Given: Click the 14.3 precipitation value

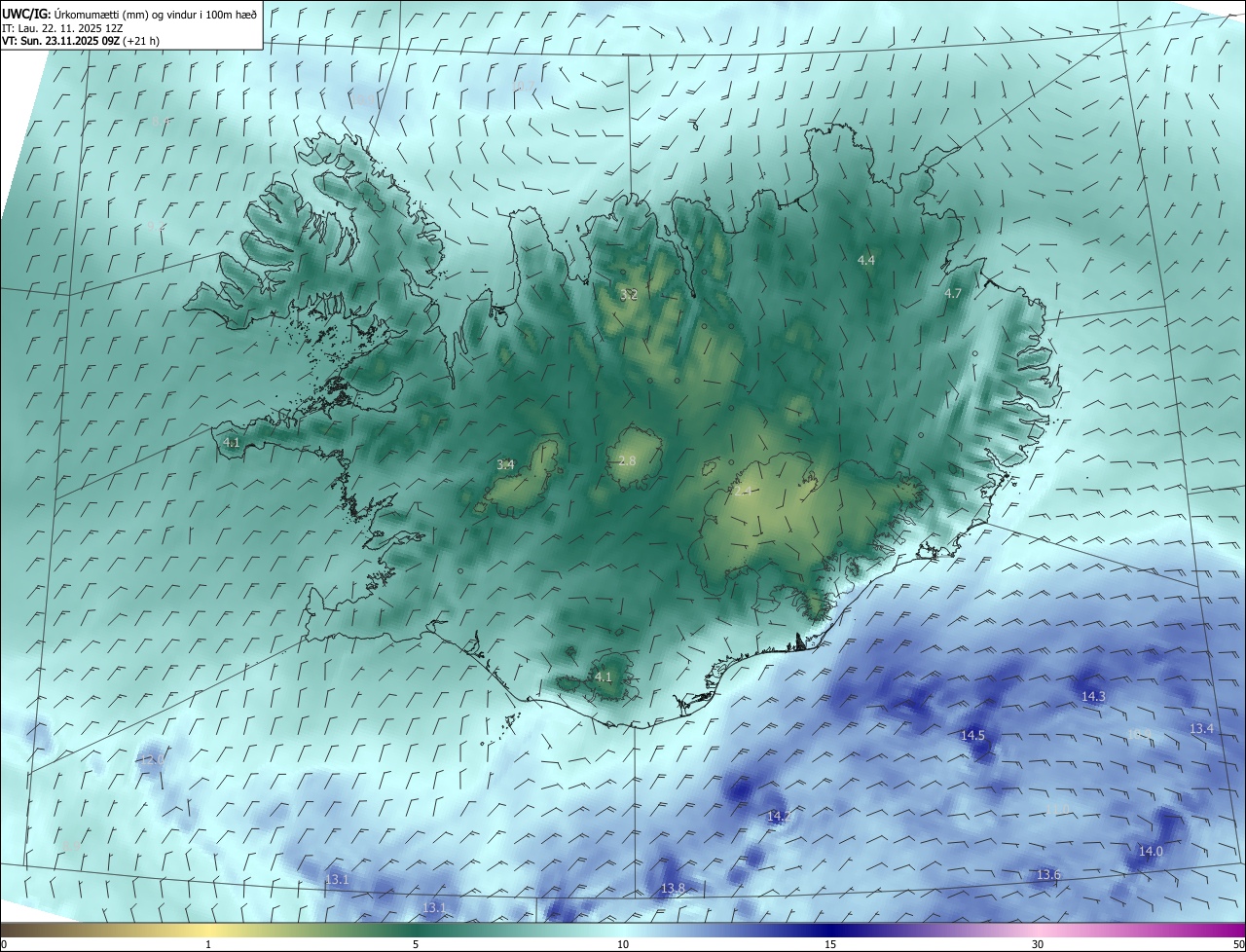Looking at the screenshot, I should [x=1093, y=696].
